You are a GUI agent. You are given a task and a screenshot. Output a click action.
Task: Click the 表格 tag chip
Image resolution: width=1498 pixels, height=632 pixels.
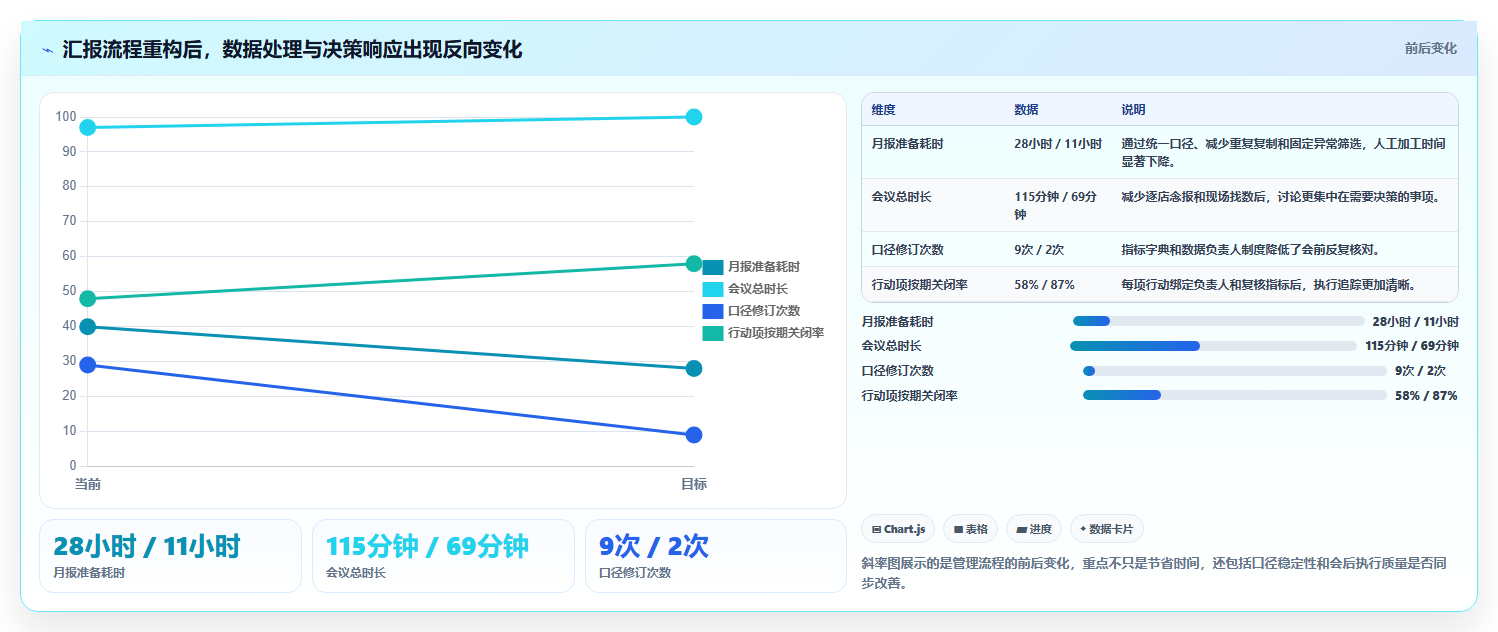coord(970,529)
